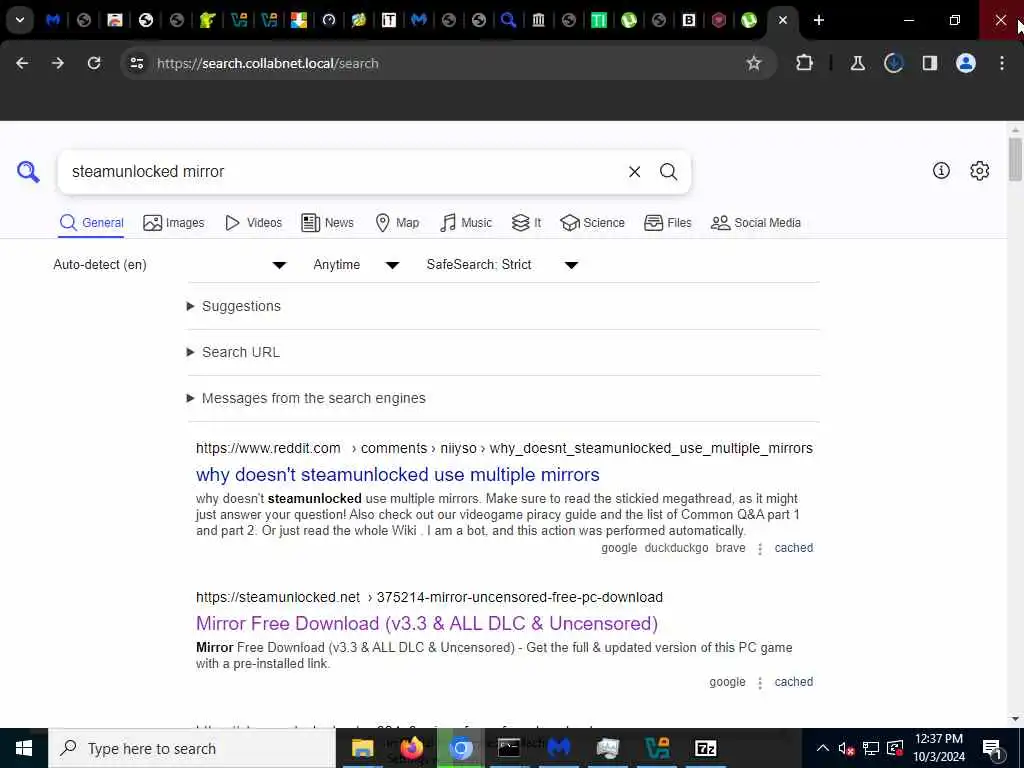Switch to News results
The height and width of the screenshot is (768, 1024).
(327, 223)
